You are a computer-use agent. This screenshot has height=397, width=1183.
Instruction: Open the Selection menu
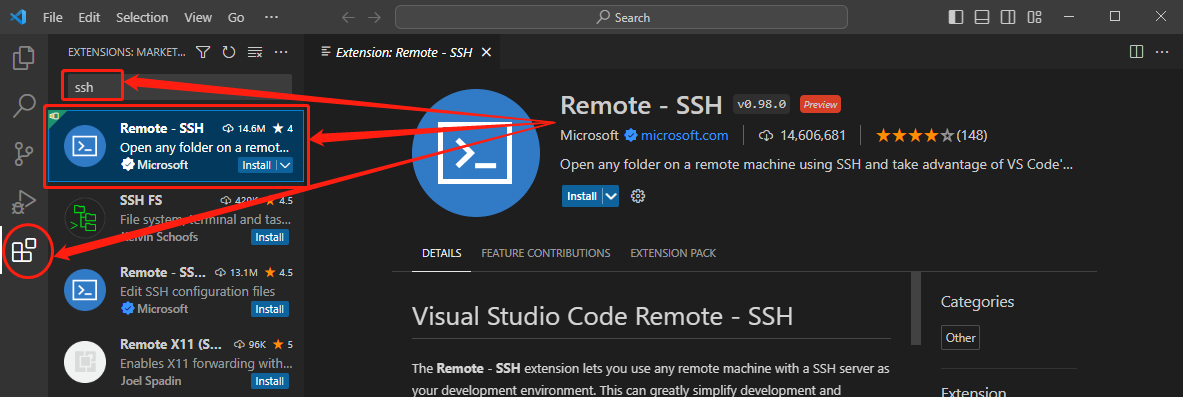[143, 17]
